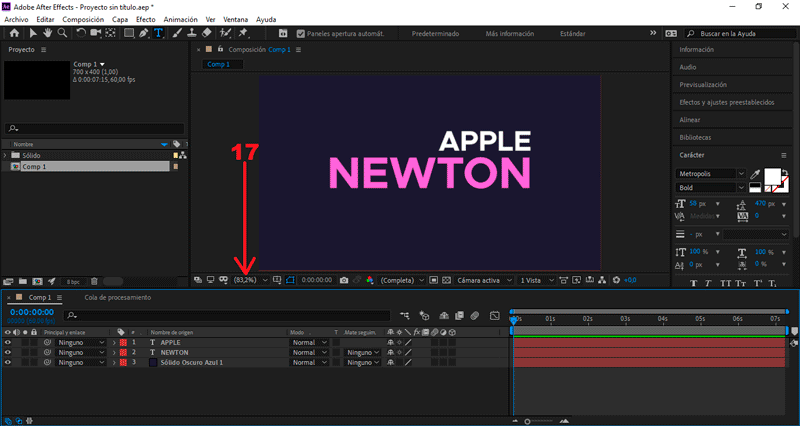Toggle the composition viewer lock icon

click(x=220, y=49)
